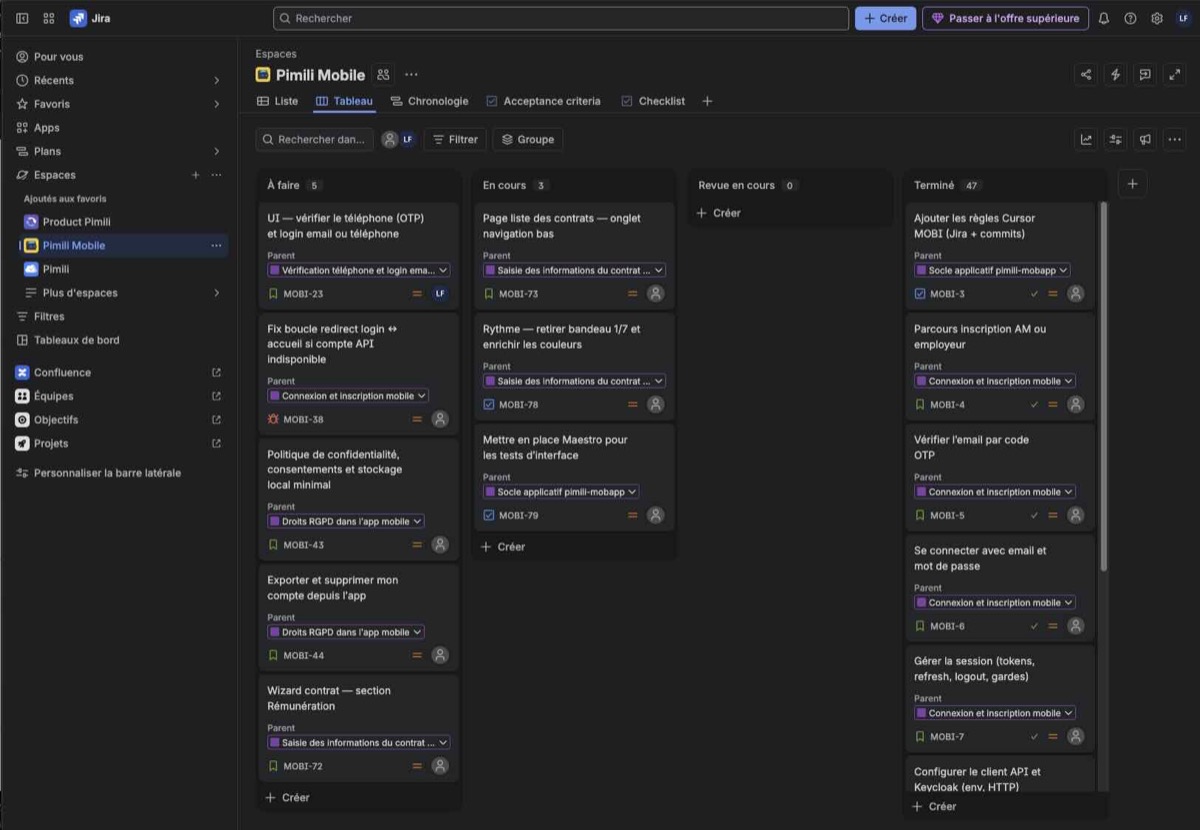Add a new column with the plus icon
This screenshot has height=830, width=1200.
[x=1132, y=184]
